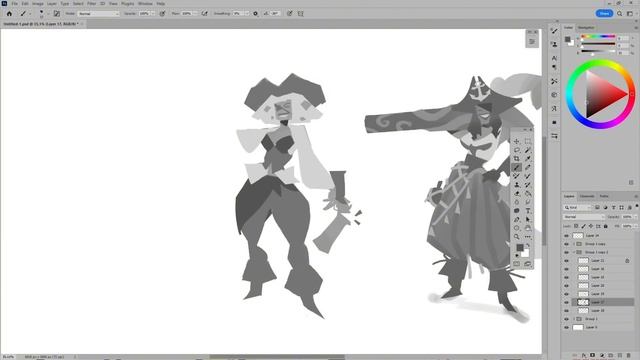This screenshot has width=640, height=360.
Task: Select the Lasso tool
Action: 516,150
